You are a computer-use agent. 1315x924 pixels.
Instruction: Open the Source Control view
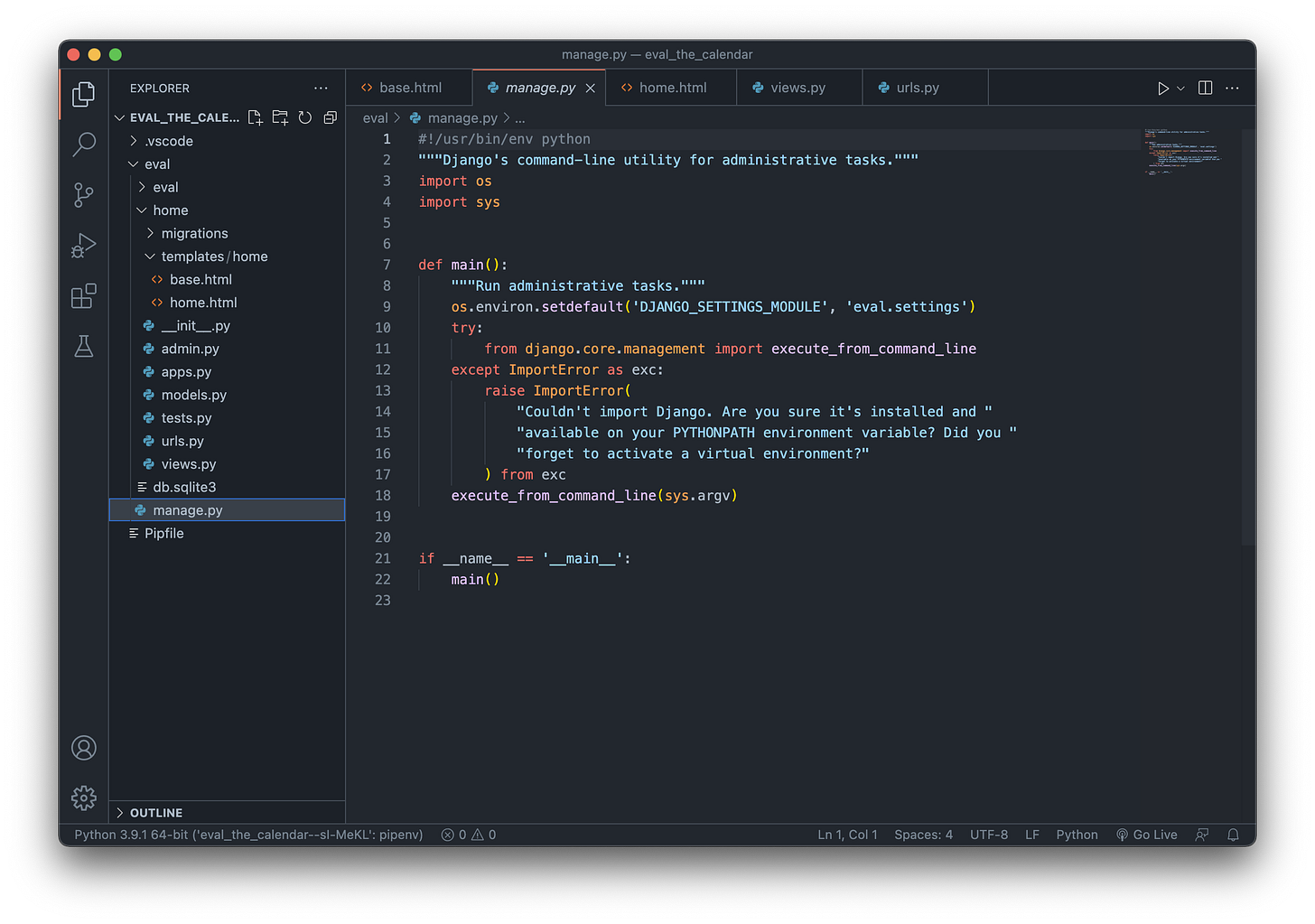tap(84, 195)
